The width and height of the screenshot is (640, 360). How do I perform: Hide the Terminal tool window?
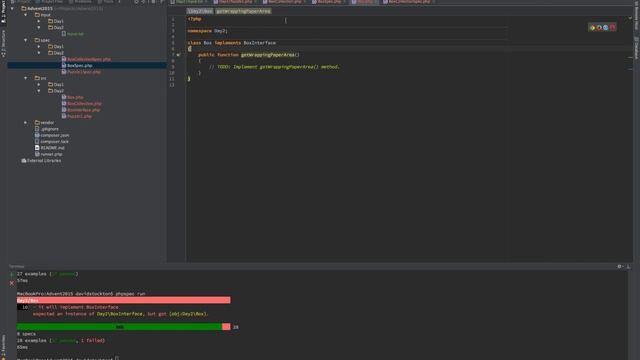coord(628,266)
